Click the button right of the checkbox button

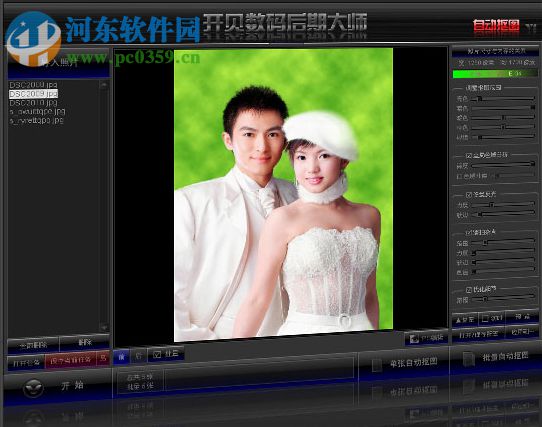pos(522,317)
